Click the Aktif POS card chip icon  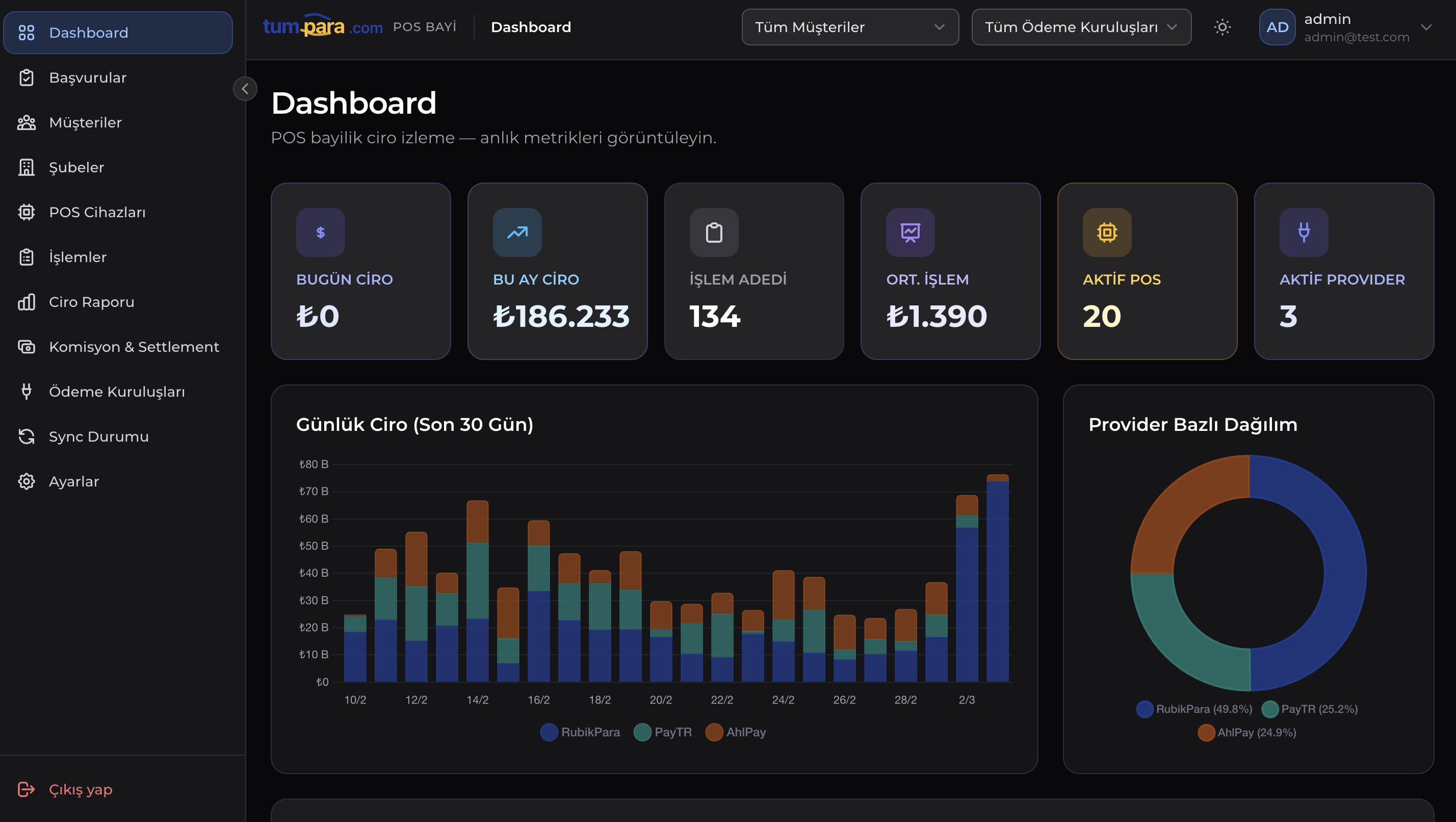pyautogui.click(x=1107, y=233)
